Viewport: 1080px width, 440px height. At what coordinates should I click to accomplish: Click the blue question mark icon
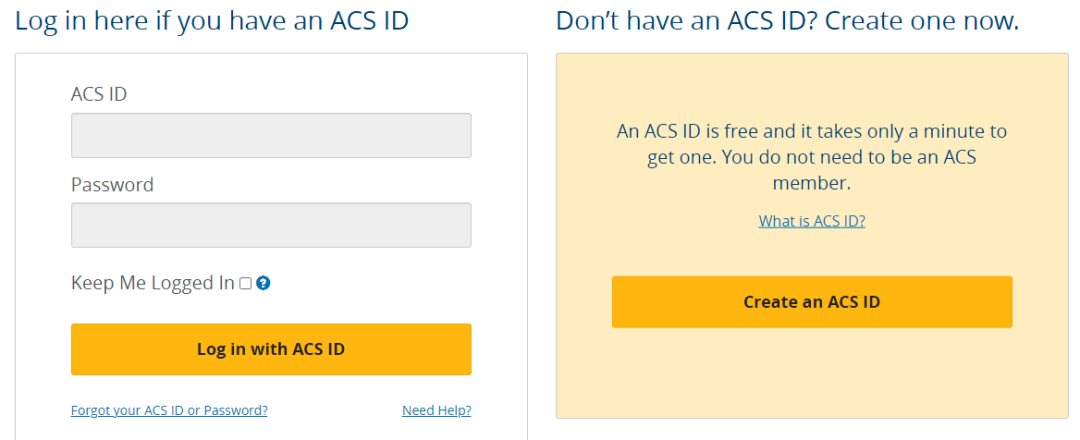(264, 283)
